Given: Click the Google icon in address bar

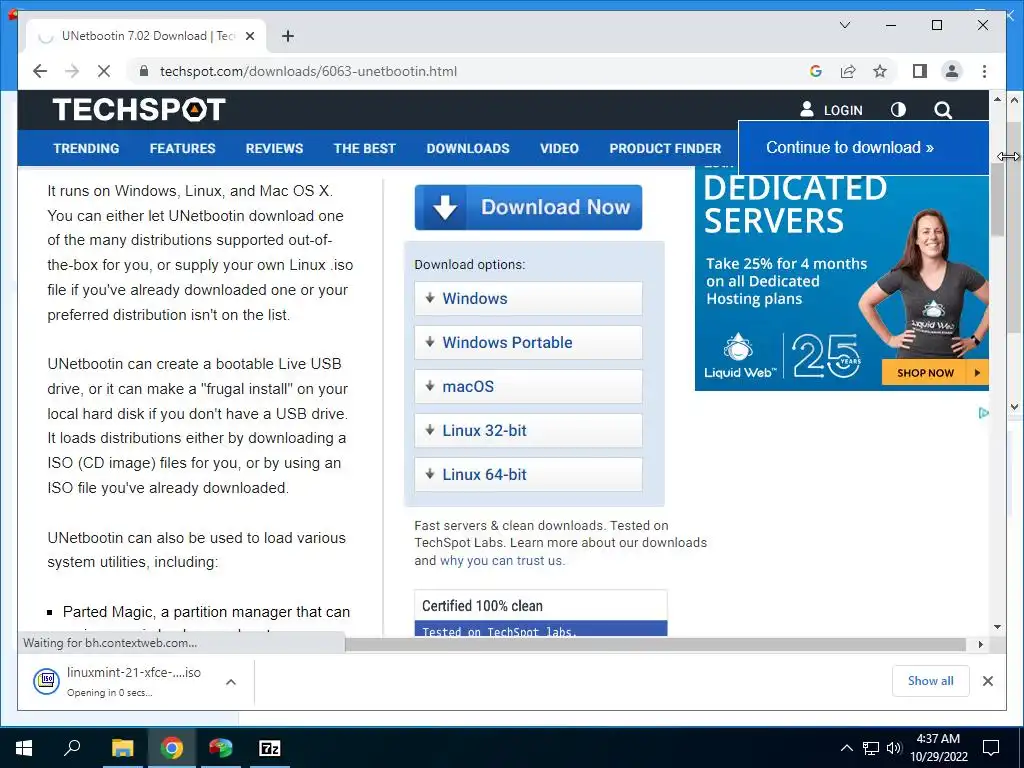Looking at the screenshot, I should pyautogui.click(x=815, y=71).
